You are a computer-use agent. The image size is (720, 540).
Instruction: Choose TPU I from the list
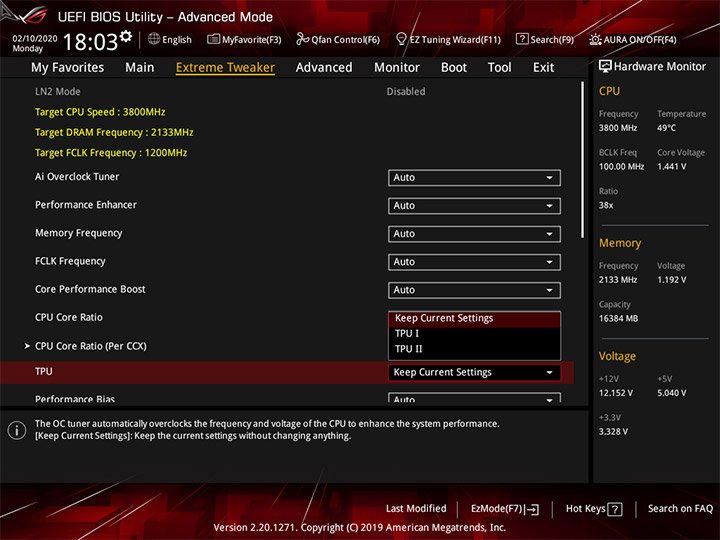point(474,334)
